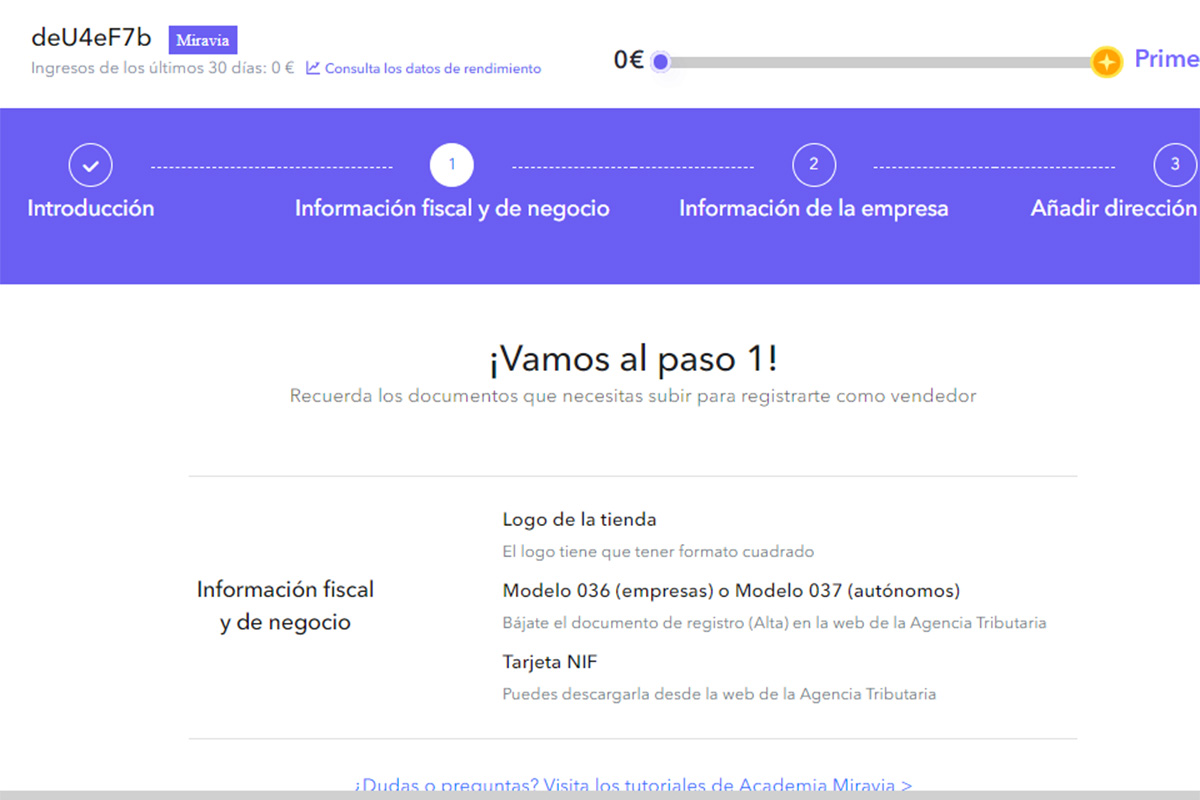
Task: Select step 3 circle icon
Action: 1175,165
